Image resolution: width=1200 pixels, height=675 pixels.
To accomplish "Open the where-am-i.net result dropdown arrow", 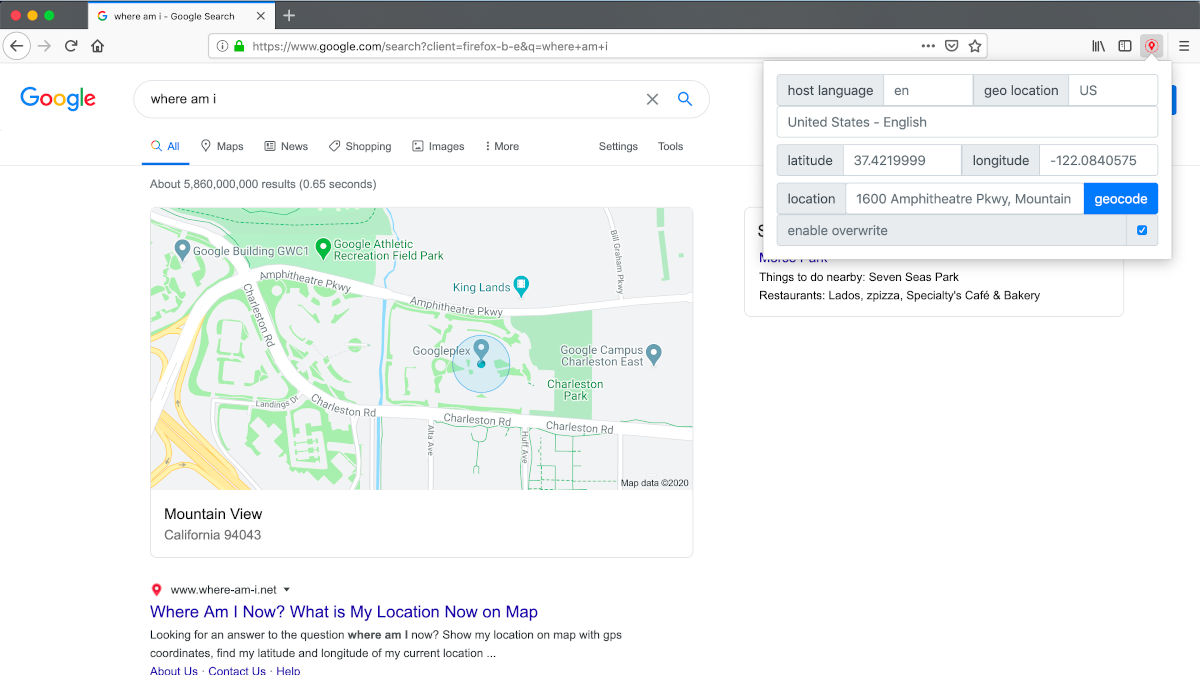I will click(x=287, y=590).
